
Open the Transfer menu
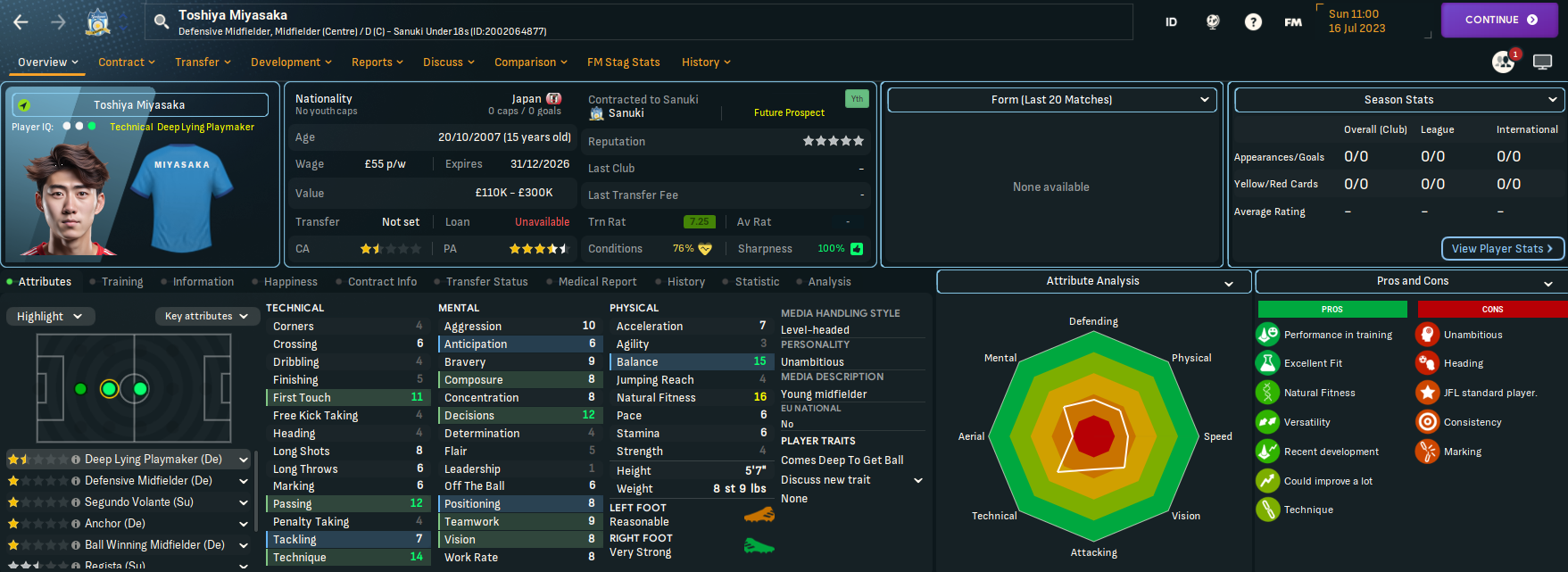tap(203, 62)
